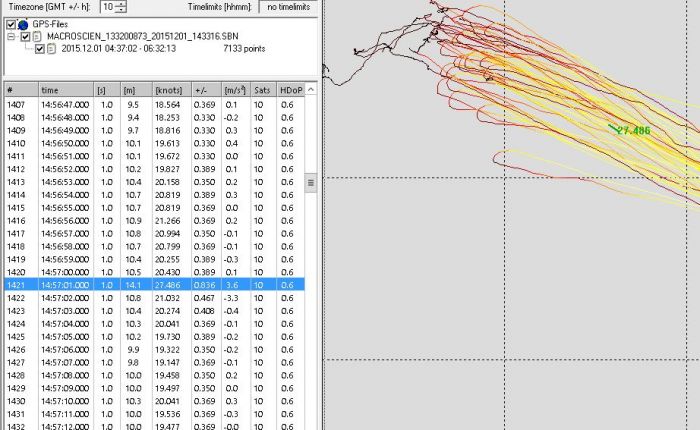The height and width of the screenshot is (430, 700).
Task: Click the MACROSCIEN file document icon
Action: 38,36
